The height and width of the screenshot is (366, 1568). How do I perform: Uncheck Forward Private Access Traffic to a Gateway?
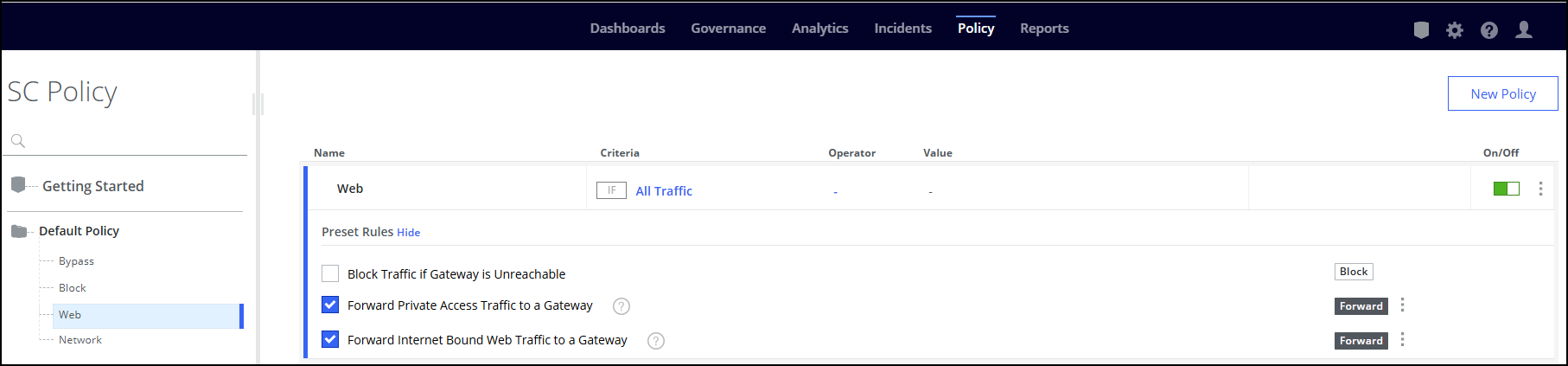coord(330,305)
